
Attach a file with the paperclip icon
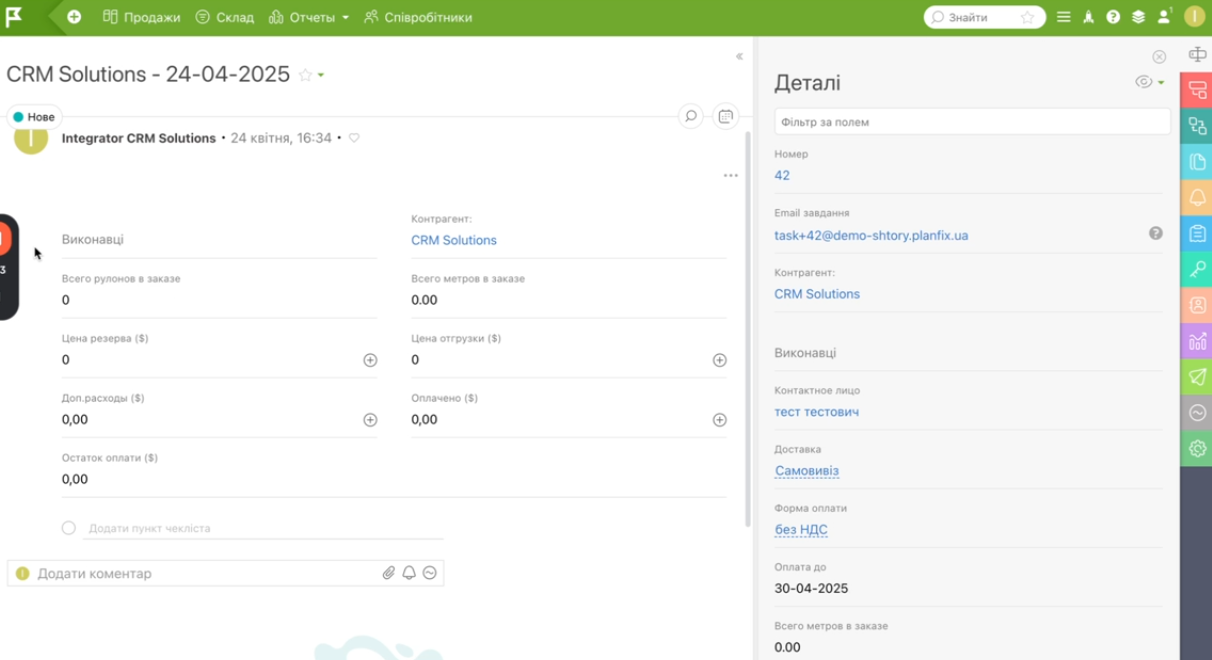(x=389, y=573)
